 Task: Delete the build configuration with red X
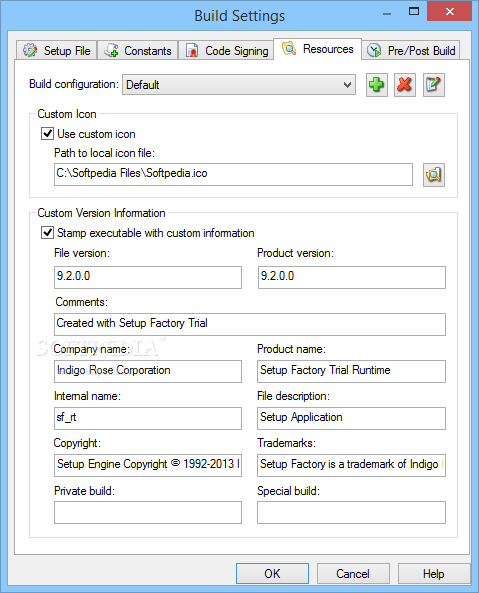(405, 85)
